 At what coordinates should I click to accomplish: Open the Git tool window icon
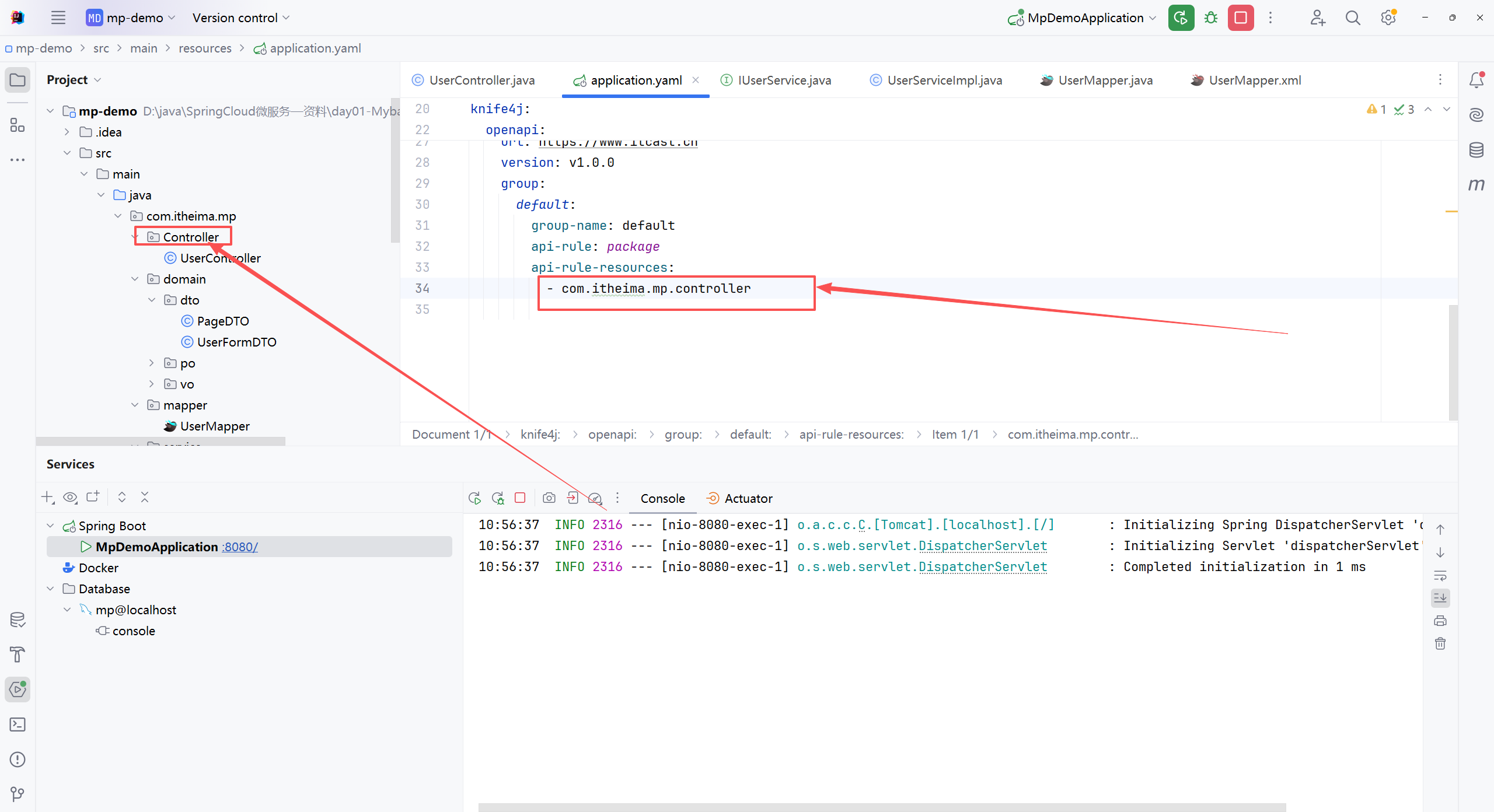click(18, 794)
